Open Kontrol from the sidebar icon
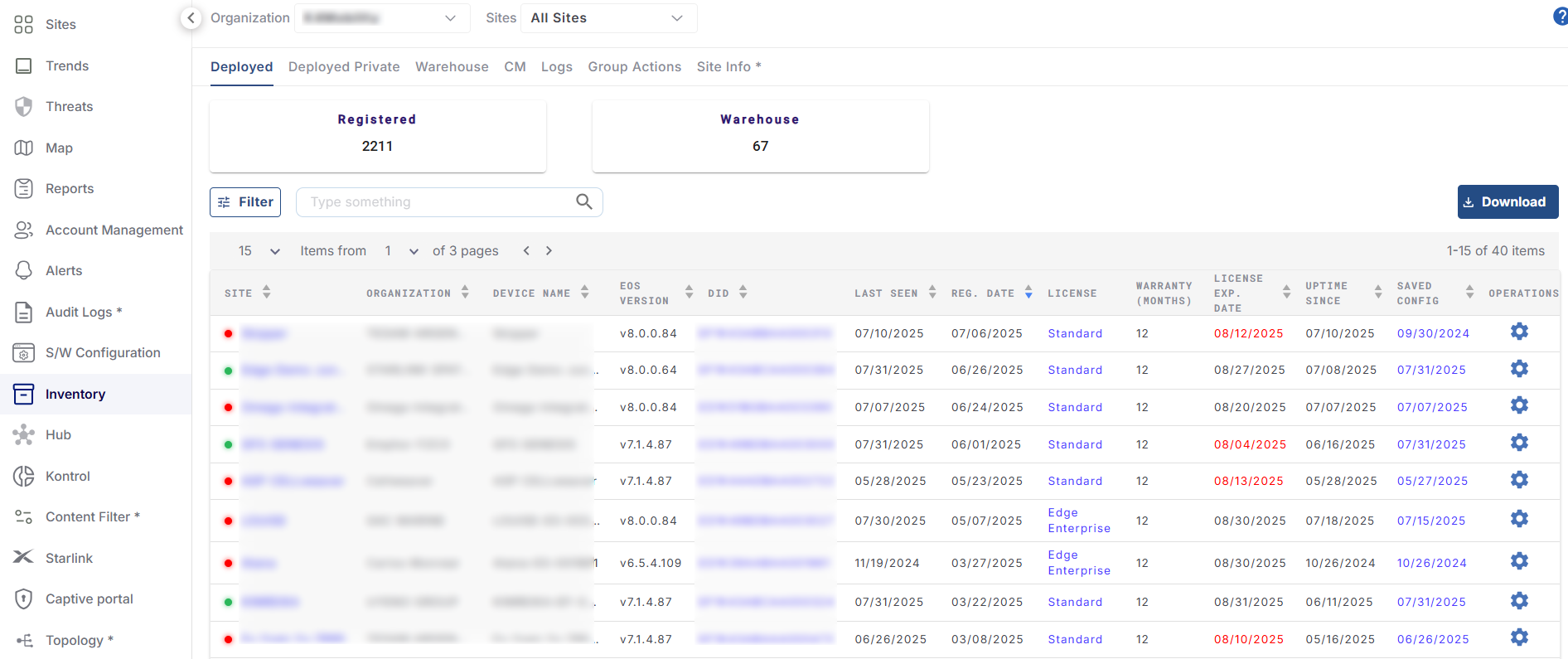The image size is (1568, 659). [24, 476]
